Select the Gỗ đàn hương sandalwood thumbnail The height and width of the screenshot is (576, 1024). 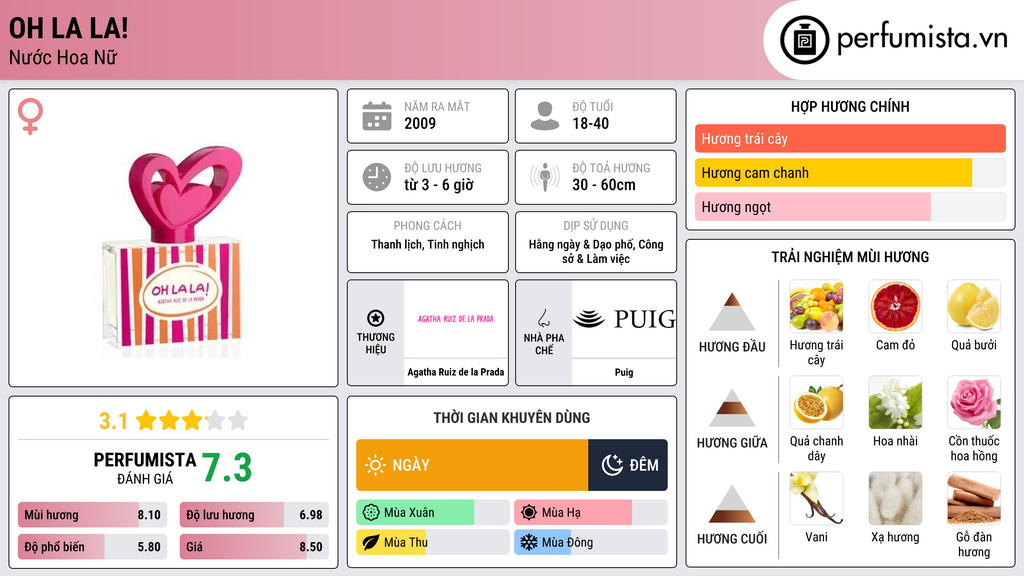(x=974, y=498)
